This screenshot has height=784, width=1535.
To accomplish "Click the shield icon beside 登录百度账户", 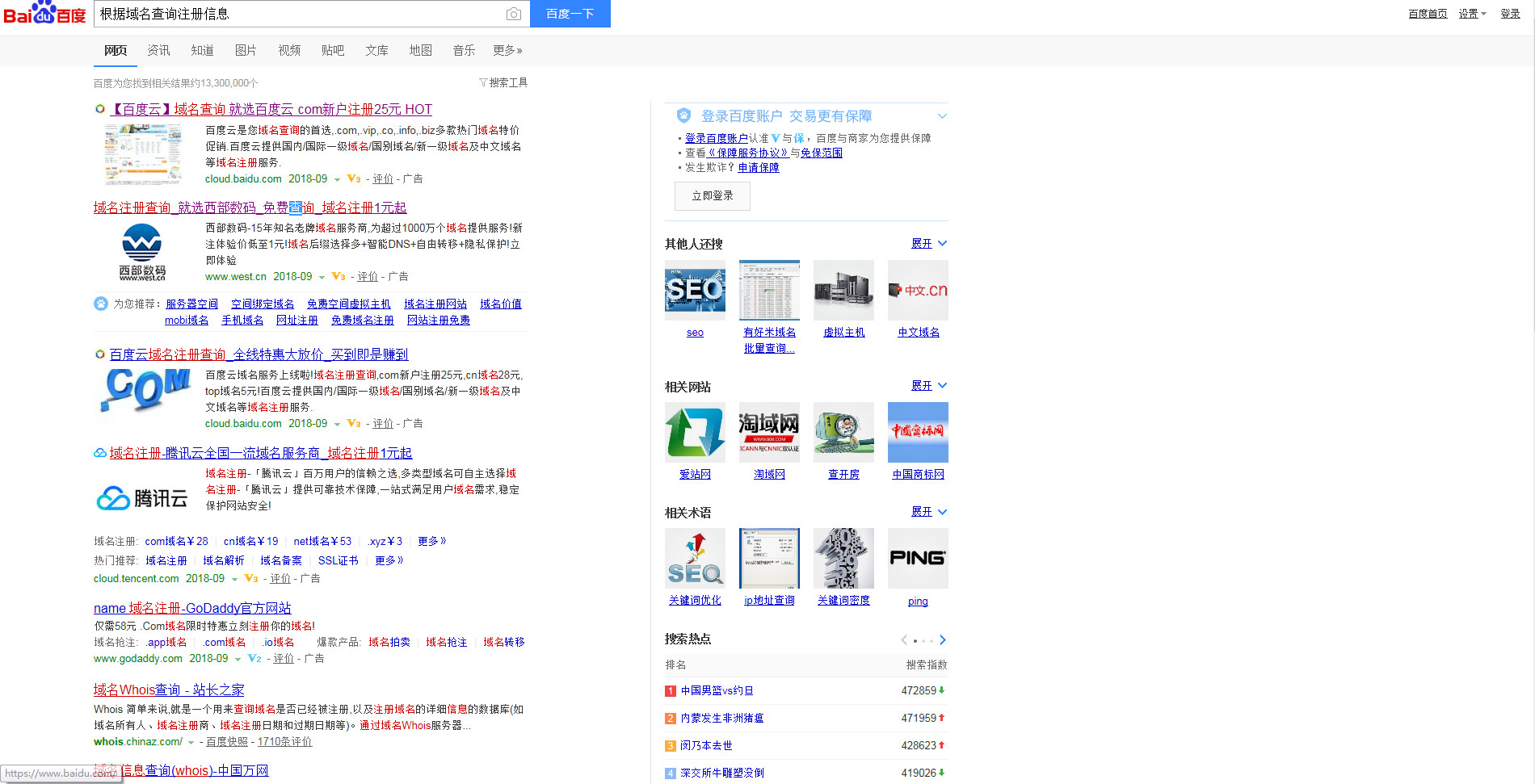I will (683, 115).
